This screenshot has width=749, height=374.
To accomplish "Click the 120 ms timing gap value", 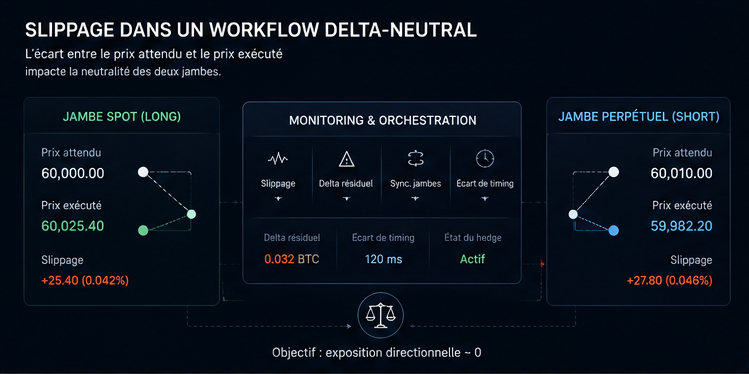I will click(x=383, y=259).
